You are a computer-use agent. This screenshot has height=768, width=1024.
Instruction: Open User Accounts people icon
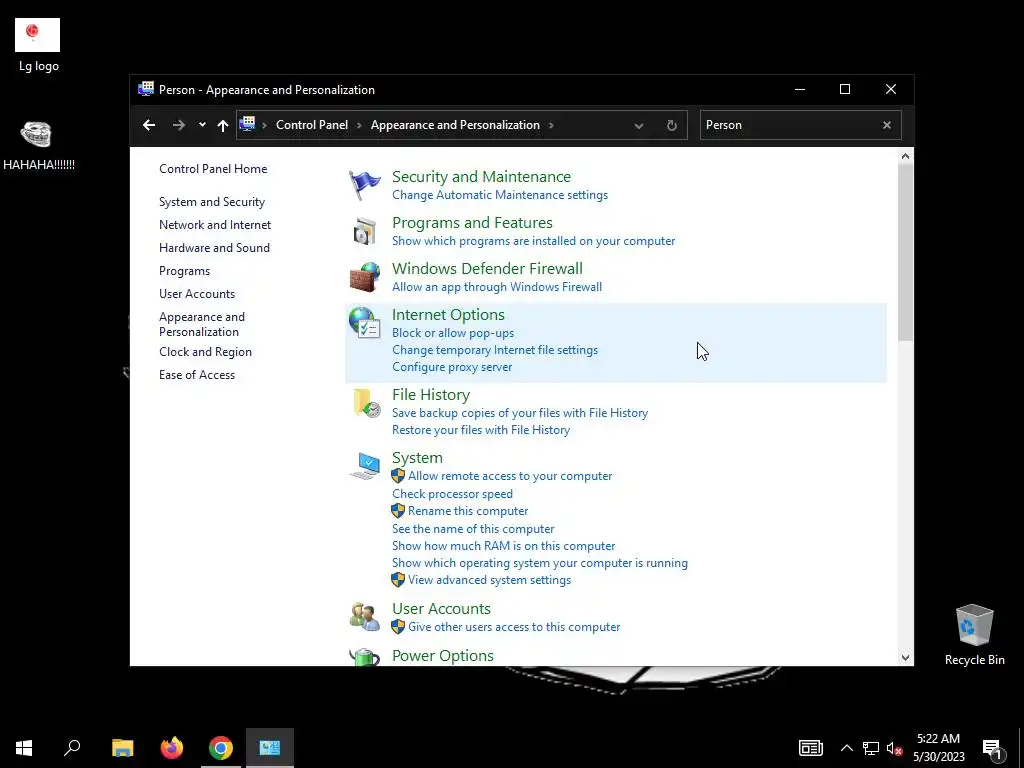364,616
